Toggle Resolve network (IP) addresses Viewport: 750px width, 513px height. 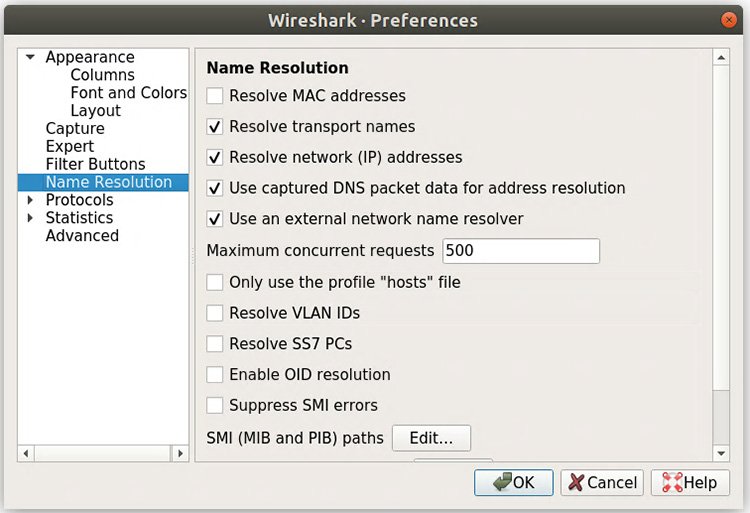[x=214, y=158]
